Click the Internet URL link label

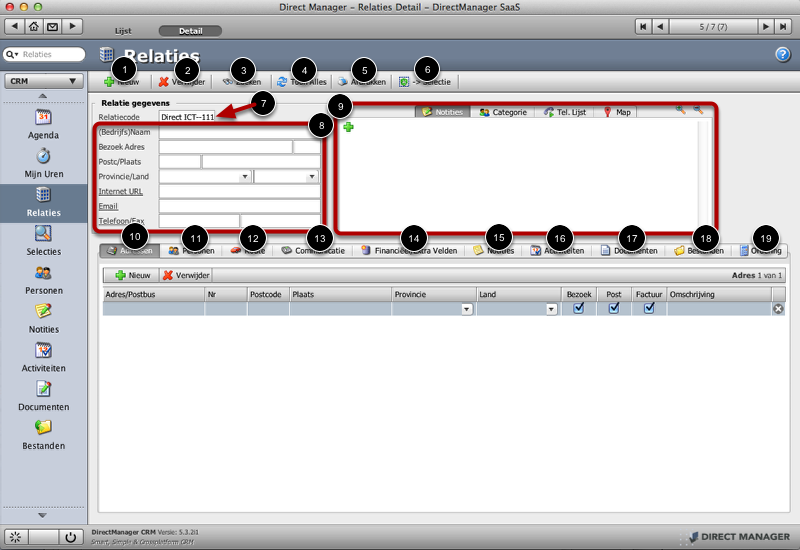[x=120, y=191]
